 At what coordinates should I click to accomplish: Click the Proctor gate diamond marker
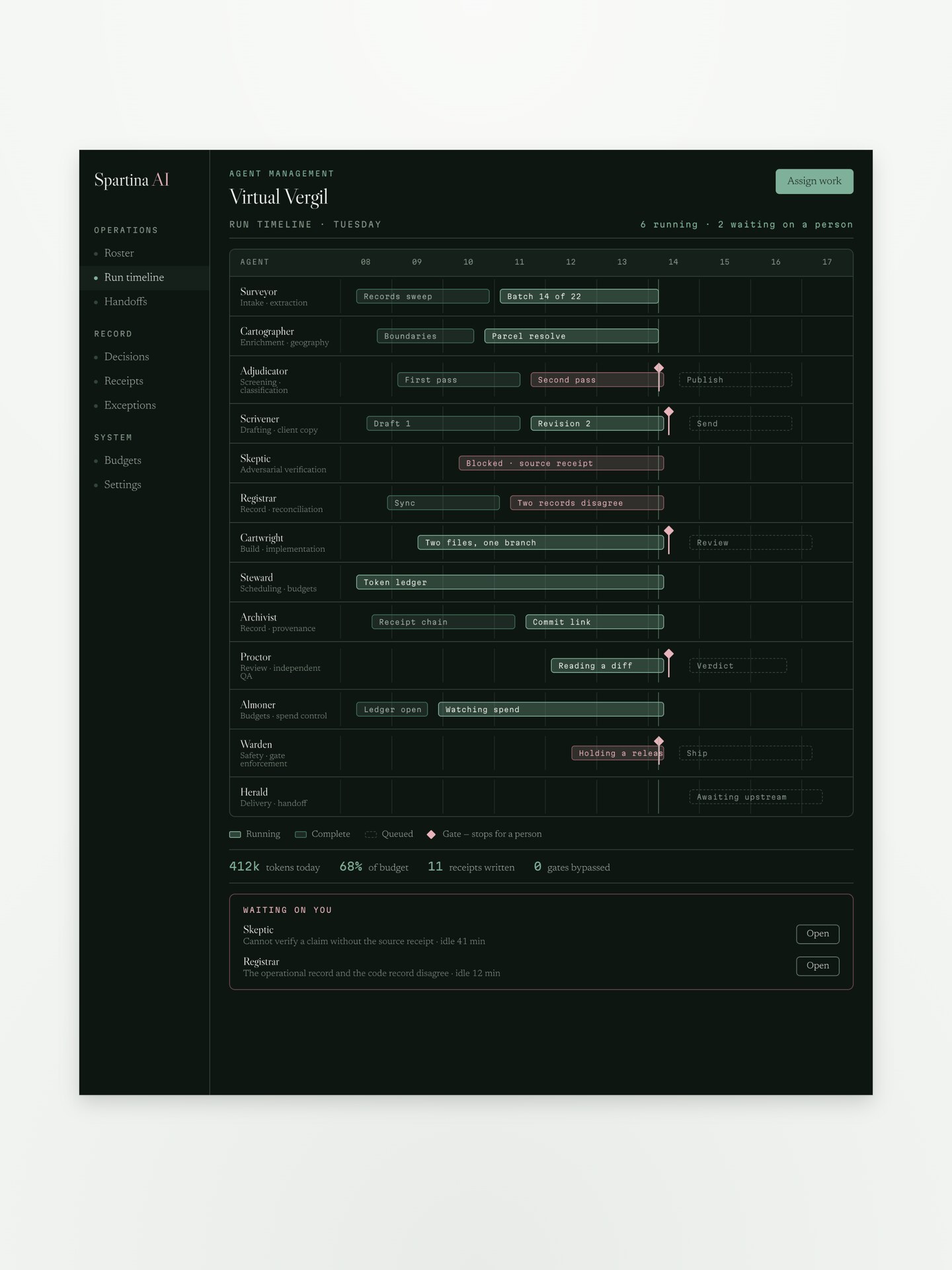click(x=668, y=653)
